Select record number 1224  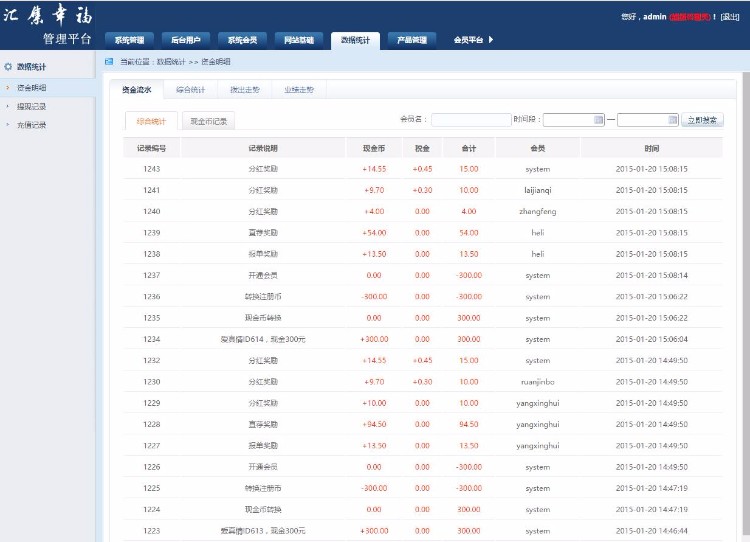(x=152, y=509)
